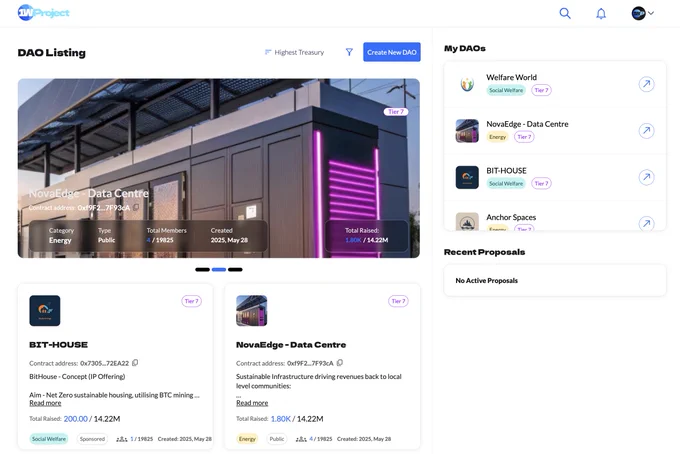Image resolution: width=680 pixels, height=454 pixels.
Task: Click Energy category value on banner
Action: click(x=60, y=240)
